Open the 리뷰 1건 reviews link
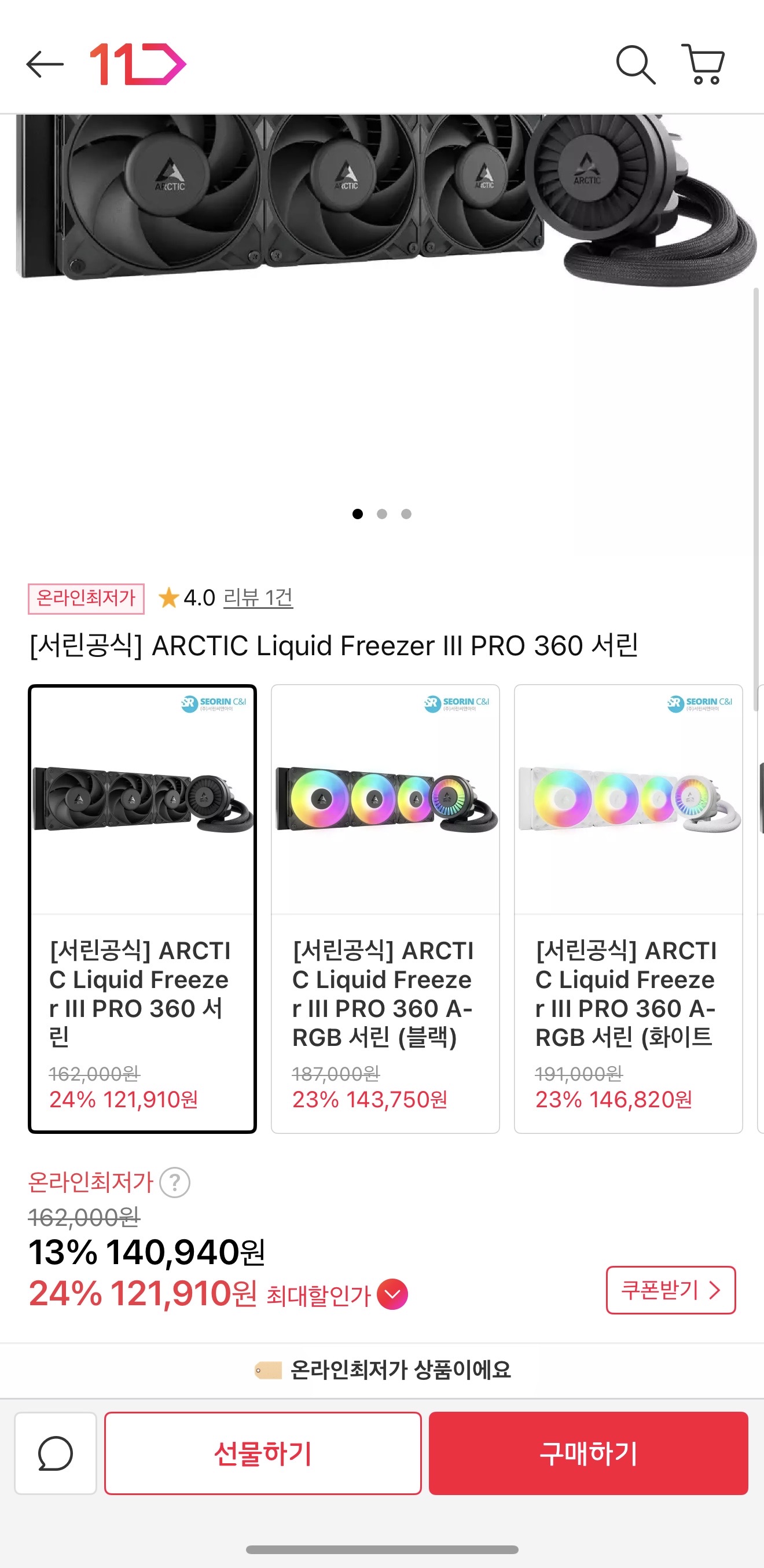 pyautogui.click(x=258, y=598)
